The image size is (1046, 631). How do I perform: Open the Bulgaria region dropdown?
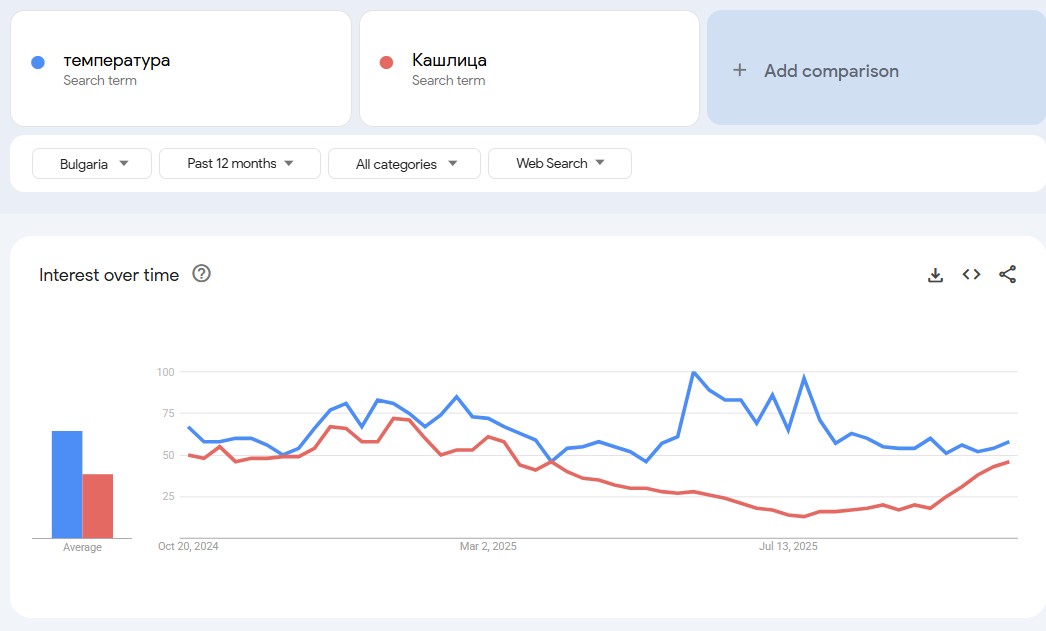tap(92, 164)
